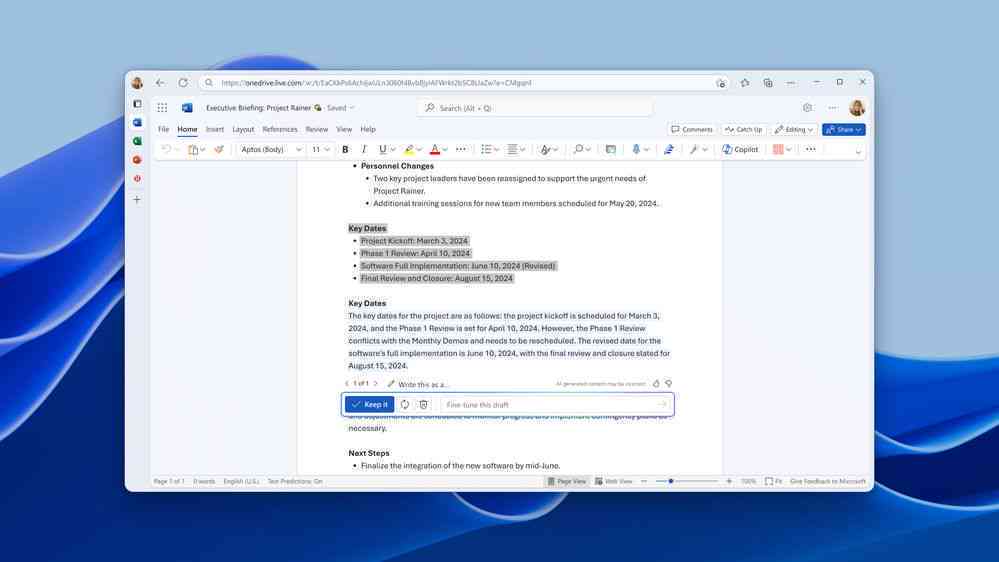This screenshot has width=999, height=562.
Task: Regenerate the Copilot draft
Action: tap(405, 405)
